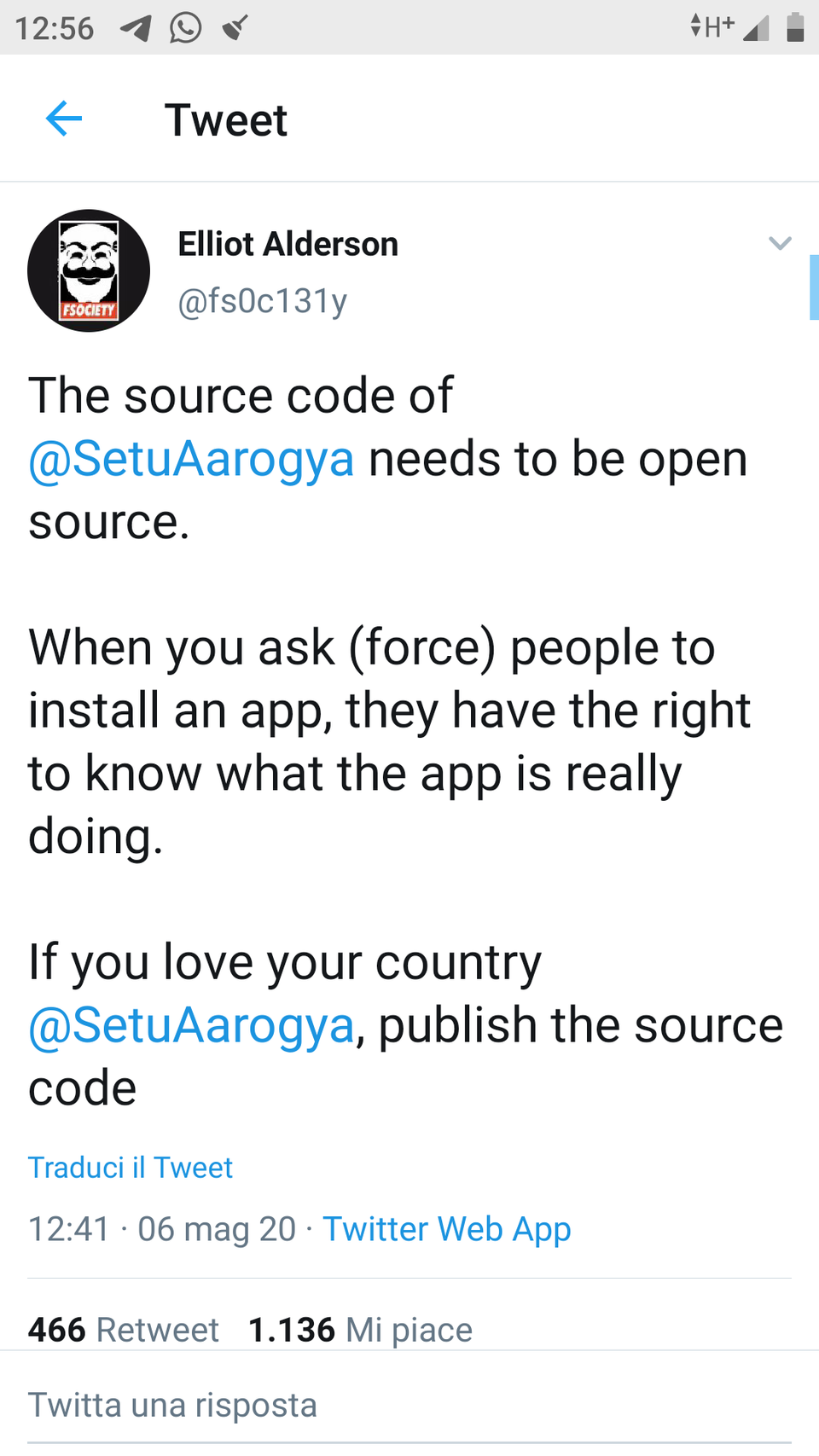Open first @SetuAarogya mention link

(191, 460)
